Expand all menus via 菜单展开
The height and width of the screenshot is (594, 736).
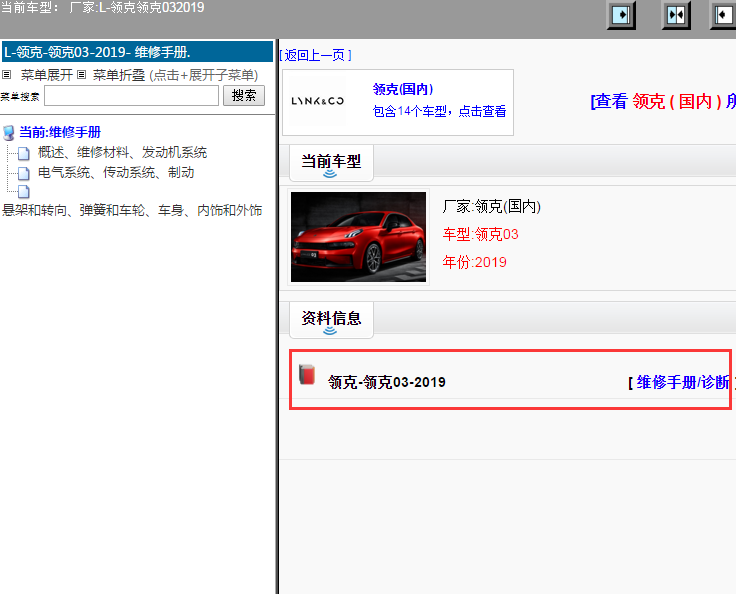click(x=46, y=75)
